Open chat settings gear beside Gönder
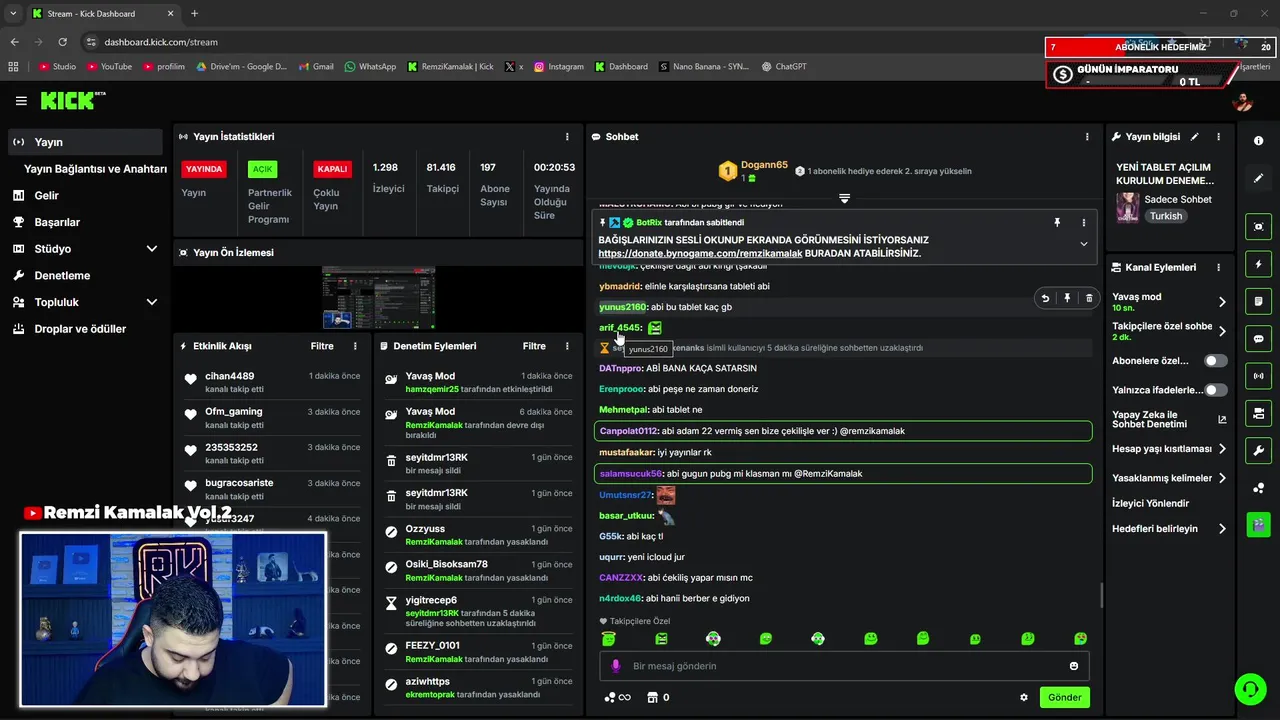The width and height of the screenshot is (1280, 720). click(1023, 698)
